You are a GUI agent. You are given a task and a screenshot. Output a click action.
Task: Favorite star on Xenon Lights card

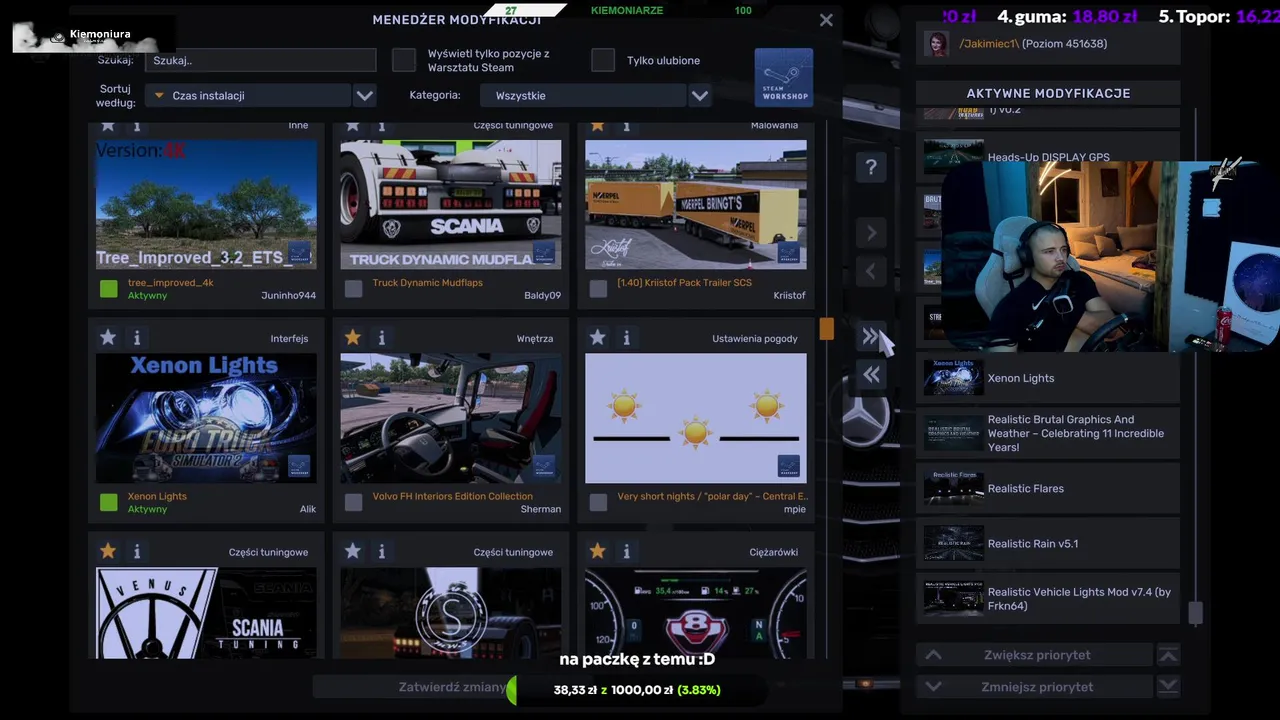click(x=108, y=338)
